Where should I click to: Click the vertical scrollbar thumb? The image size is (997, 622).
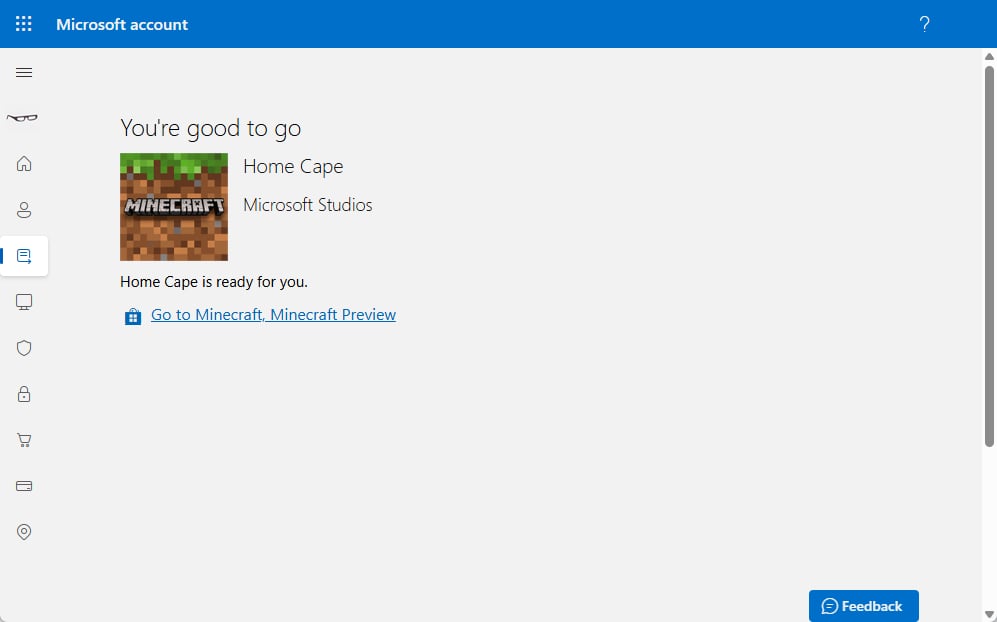pos(989,256)
